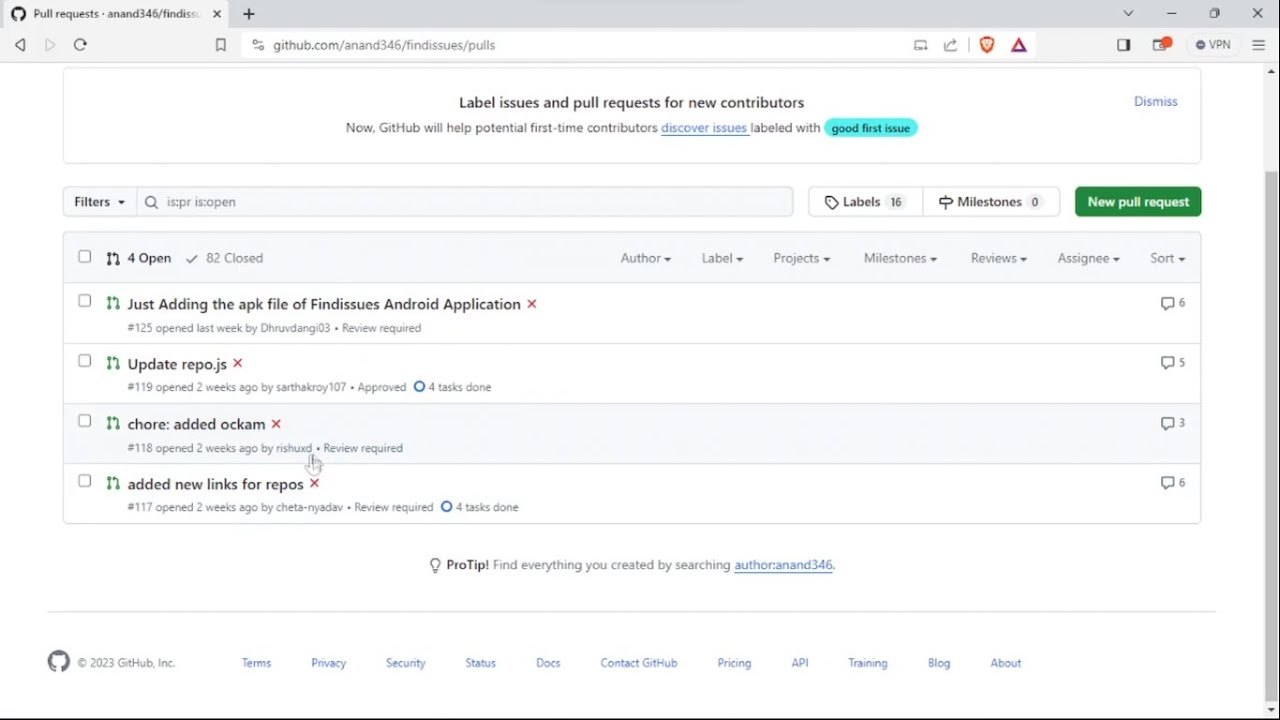Dismiss the new contributors banner
The width and height of the screenshot is (1280, 720).
click(x=1155, y=101)
